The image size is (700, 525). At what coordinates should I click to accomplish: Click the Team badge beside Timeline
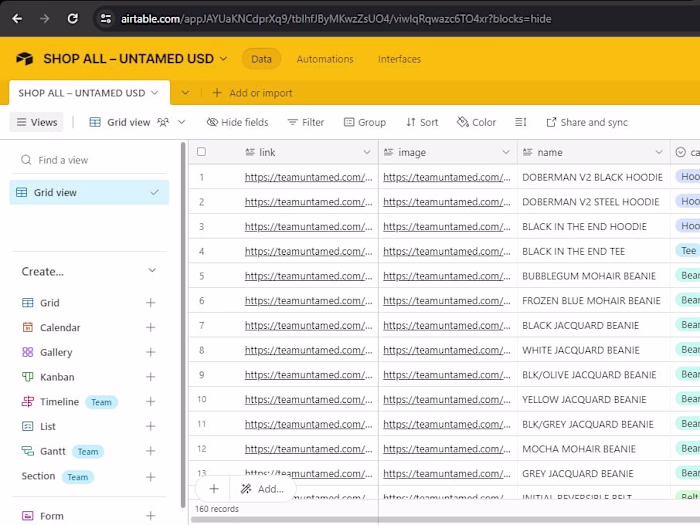click(101, 402)
